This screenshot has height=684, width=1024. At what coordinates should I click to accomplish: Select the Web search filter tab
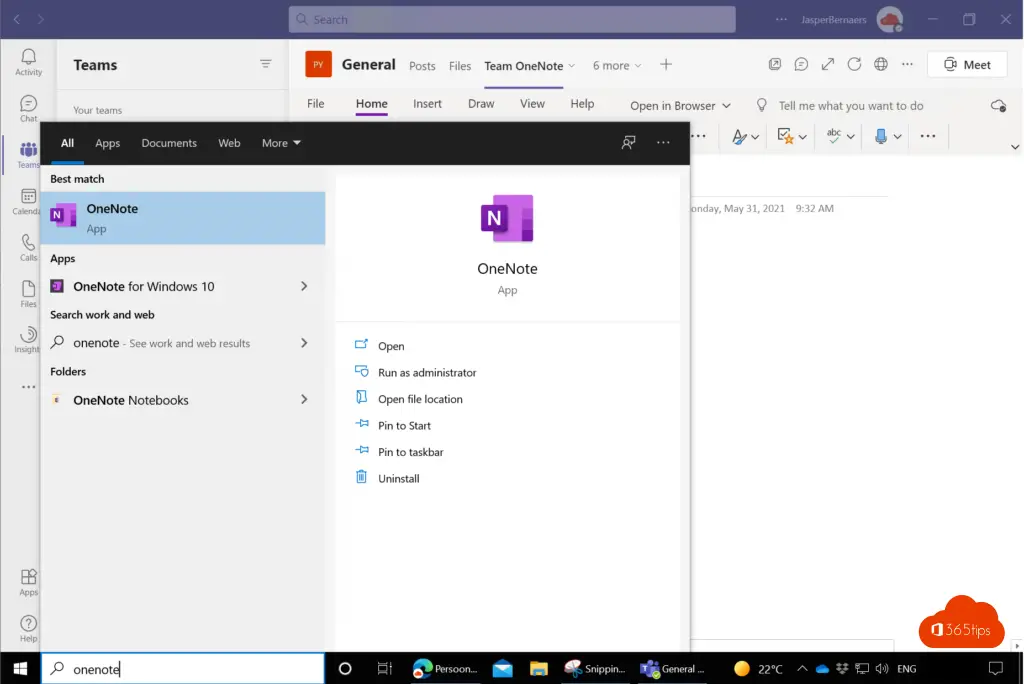point(229,142)
